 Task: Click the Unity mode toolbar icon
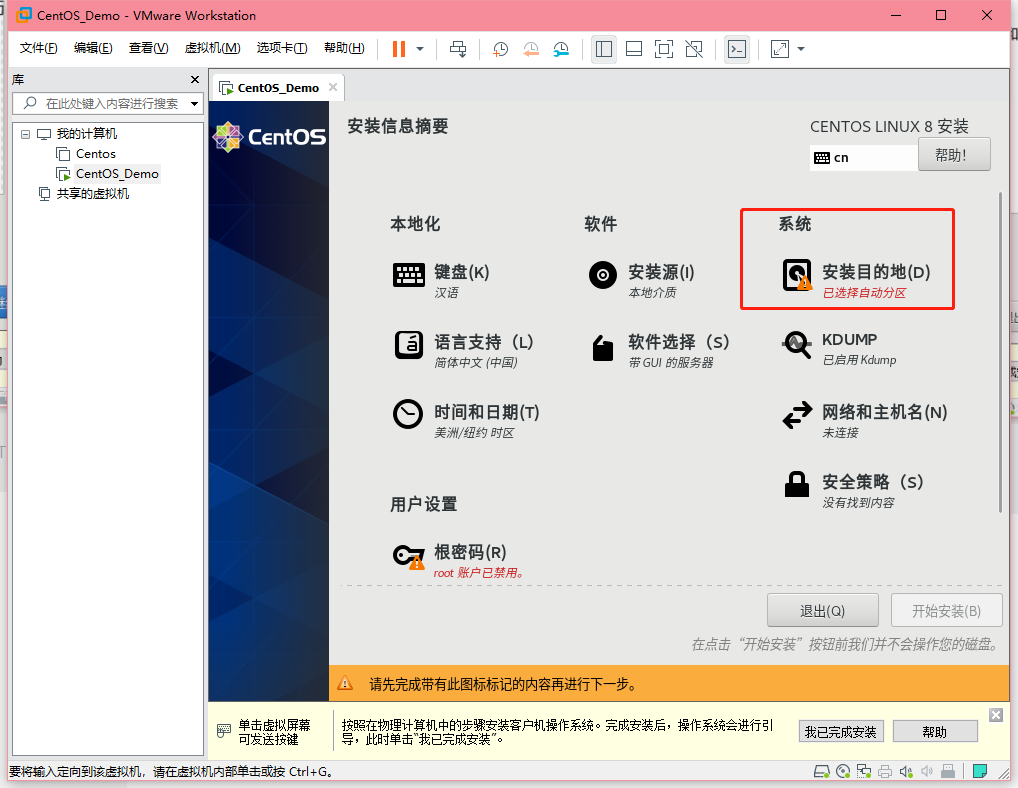click(694, 49)
